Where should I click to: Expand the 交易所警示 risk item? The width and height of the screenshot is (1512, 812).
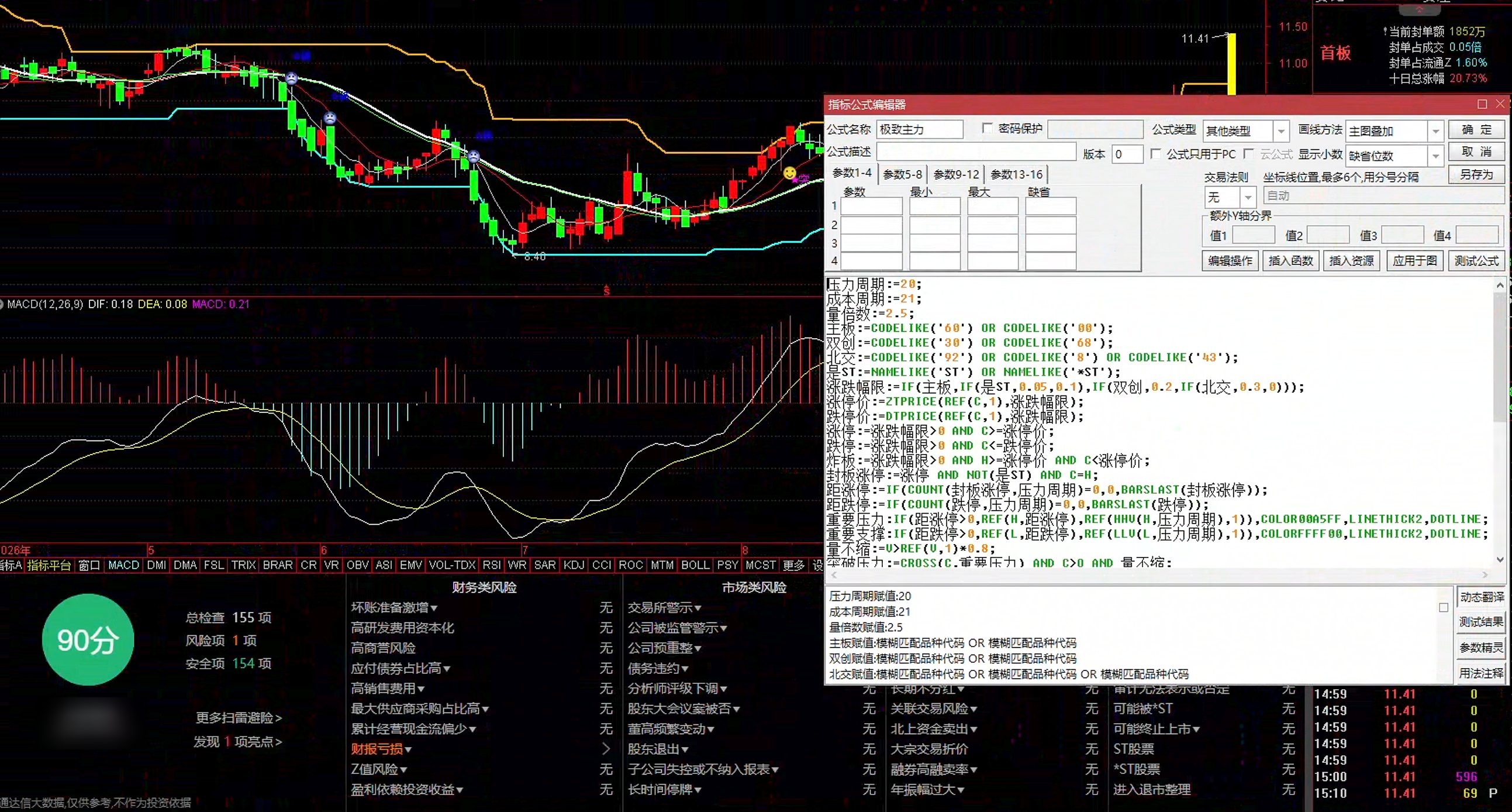point(698,608)
